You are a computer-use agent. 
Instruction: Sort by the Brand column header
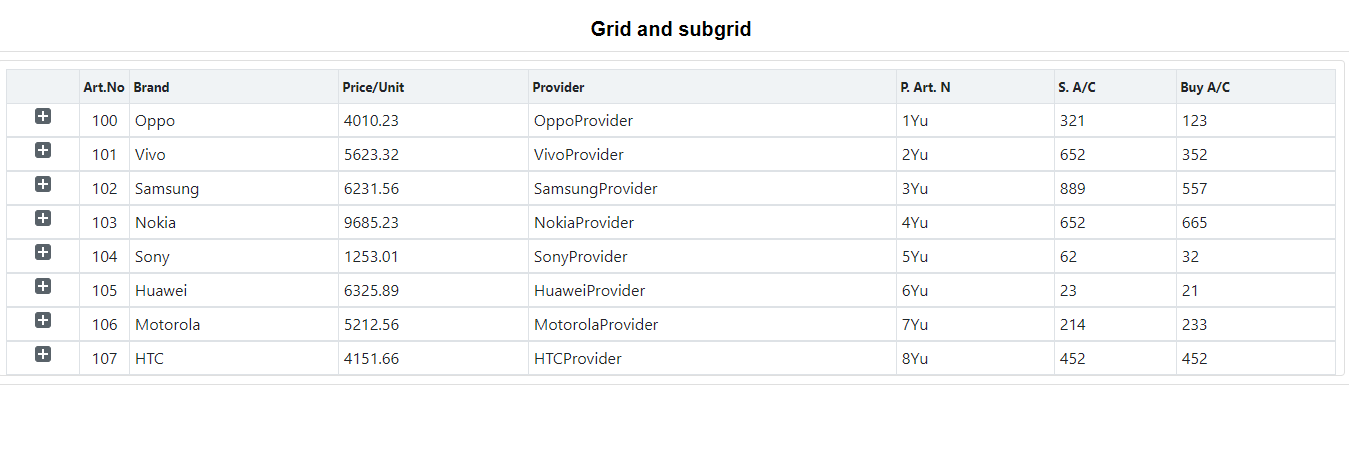[152, 87]
